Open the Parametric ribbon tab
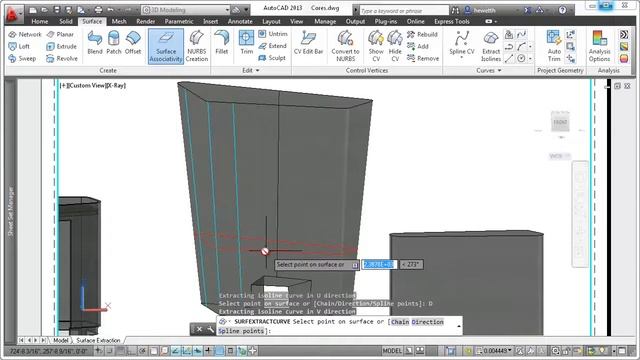This screenshot has width=640, height=360. (179, 21)
